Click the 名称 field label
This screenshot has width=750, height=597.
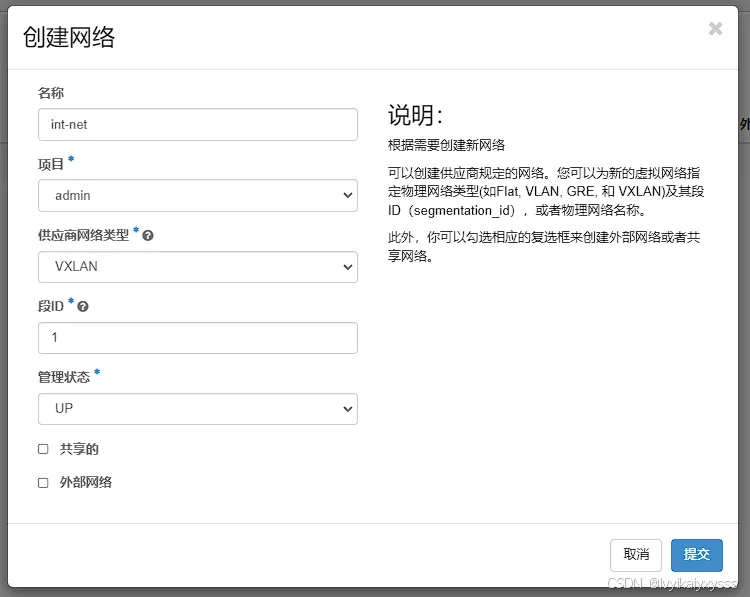51,93
